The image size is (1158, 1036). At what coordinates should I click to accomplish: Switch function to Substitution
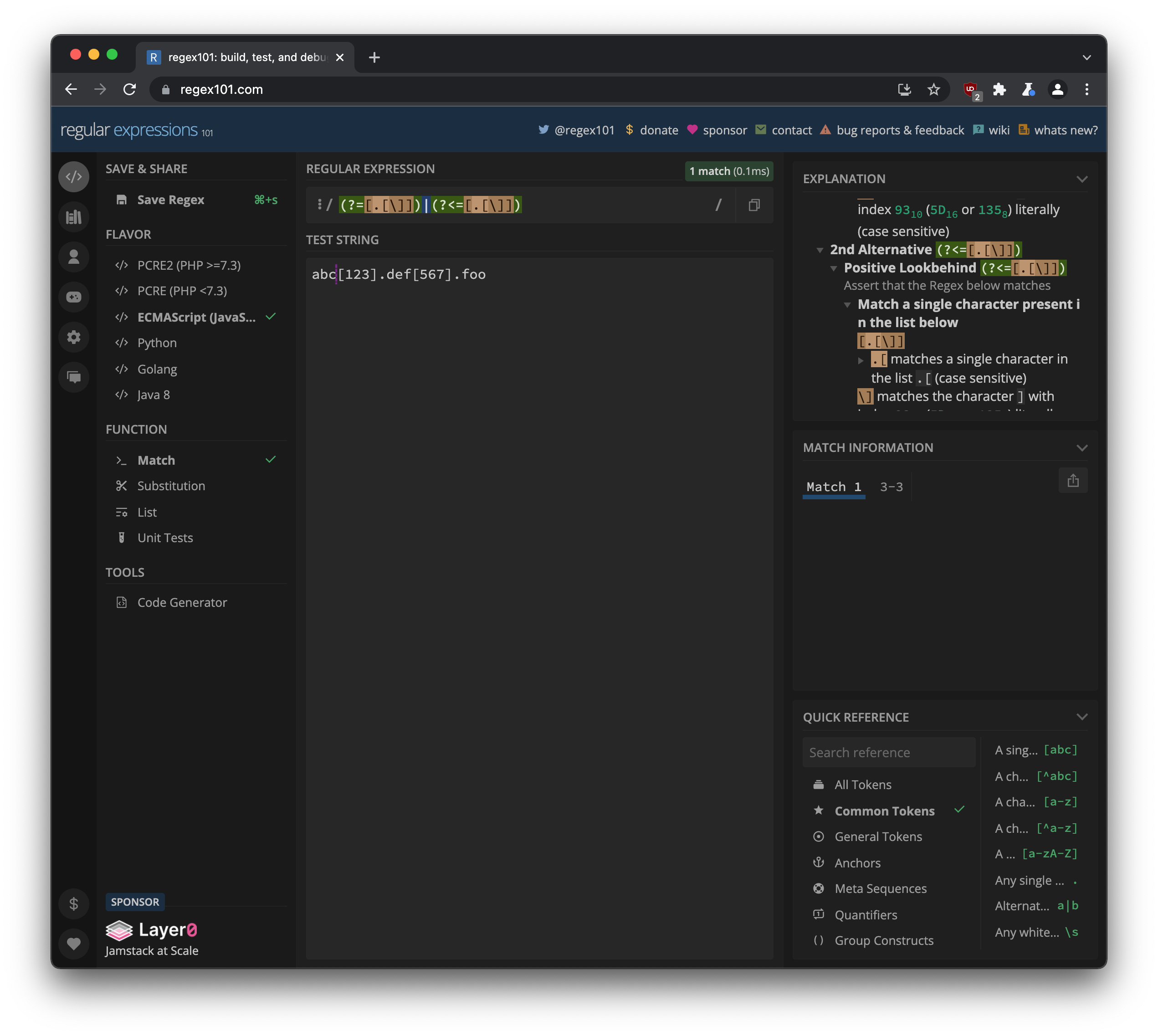coord(171,486)
